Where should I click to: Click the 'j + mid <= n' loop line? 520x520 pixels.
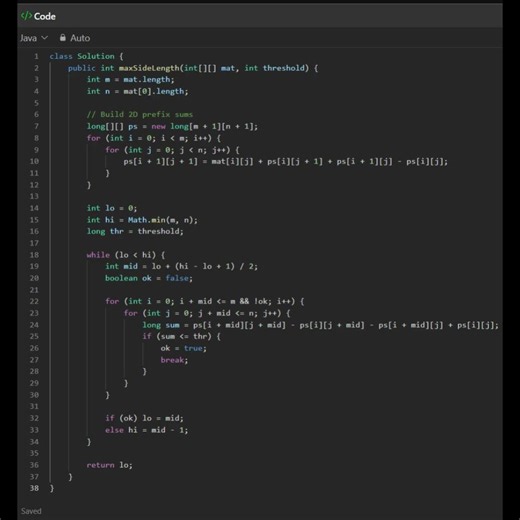pyautogui.click(x=207, y=313)
